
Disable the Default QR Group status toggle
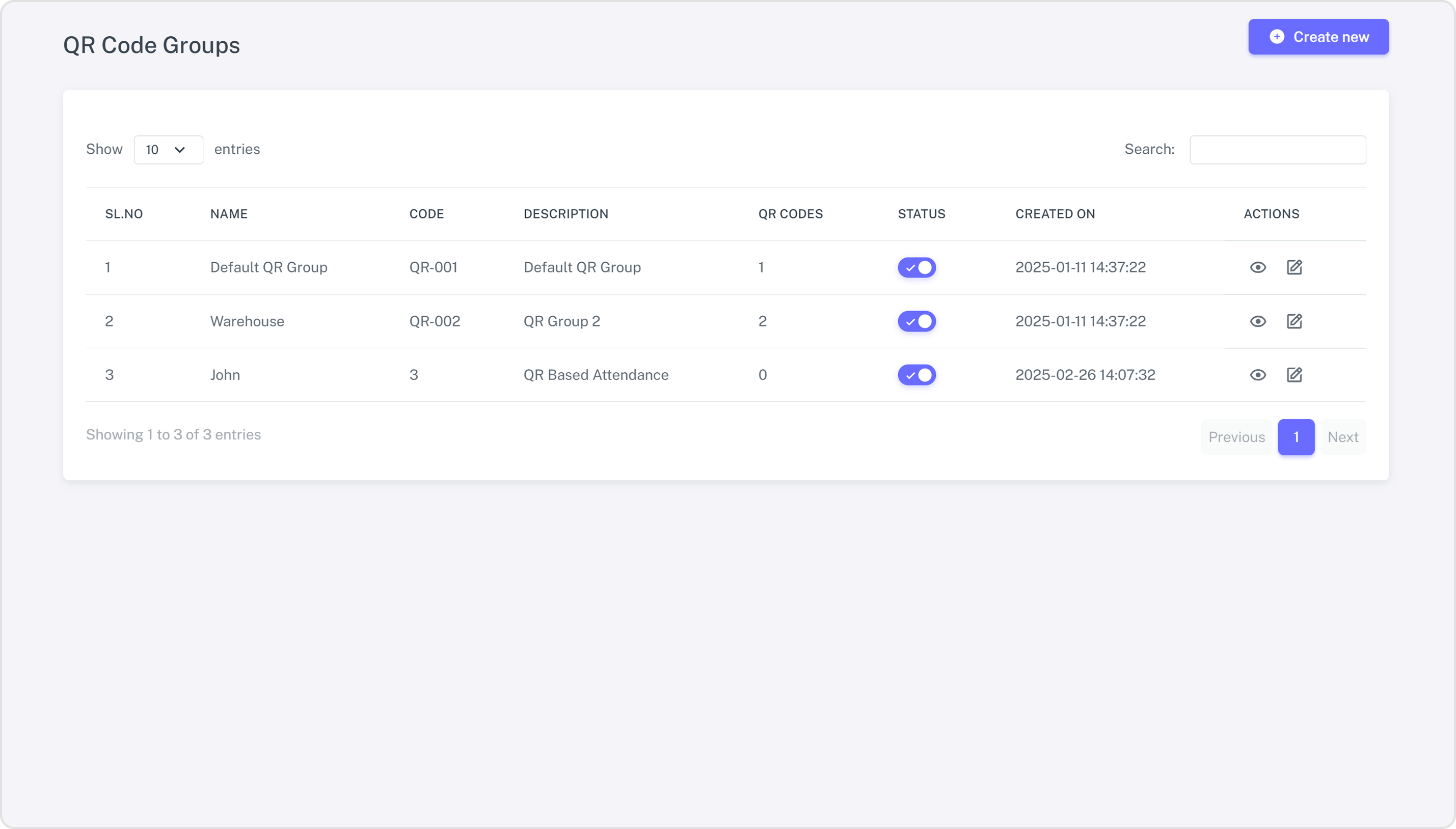point(916,267)
